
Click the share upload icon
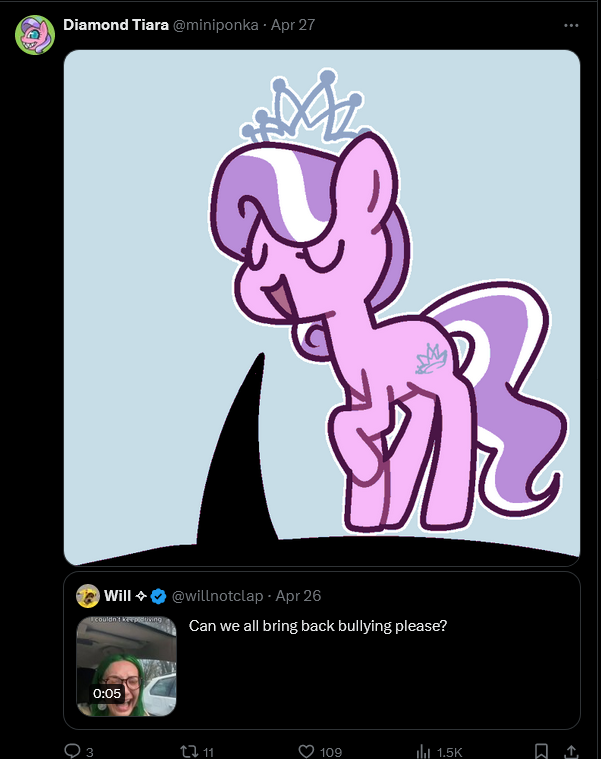(x=571, y=751)
